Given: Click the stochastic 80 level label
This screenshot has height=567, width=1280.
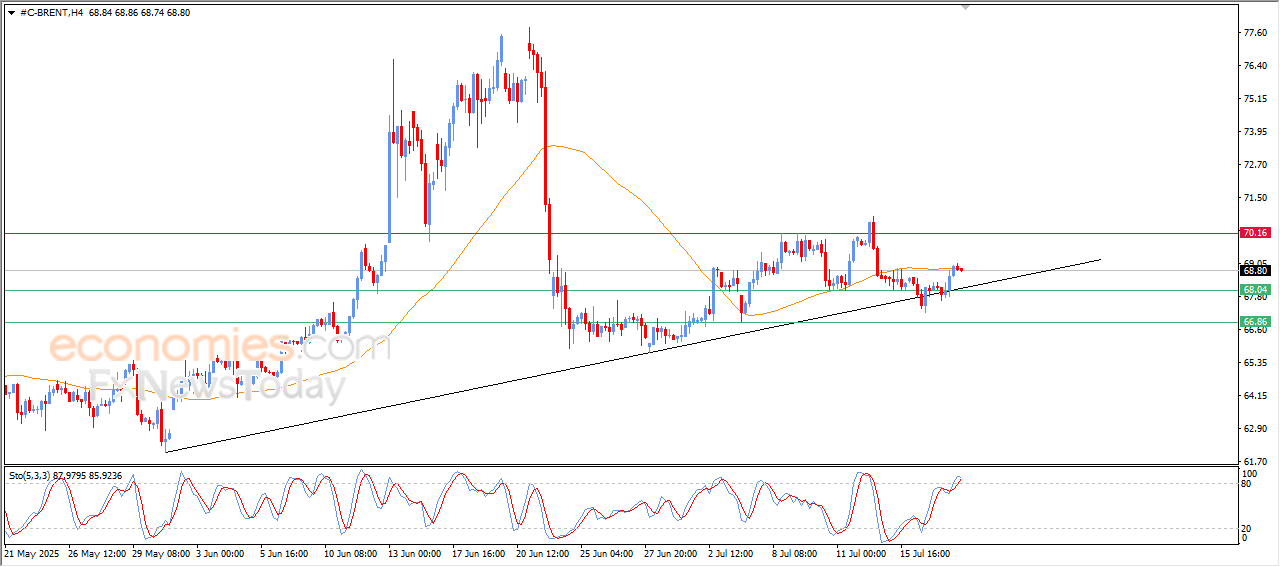Looking at the screenshot, I should [1246, 485].
